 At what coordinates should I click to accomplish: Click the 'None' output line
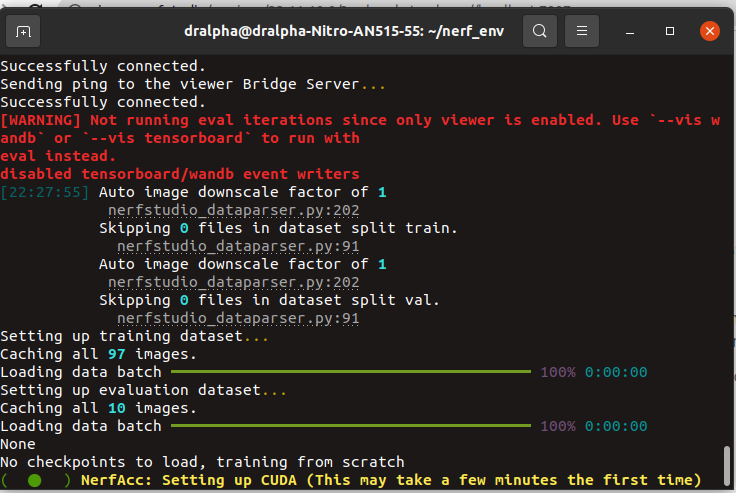coord(18,444)
